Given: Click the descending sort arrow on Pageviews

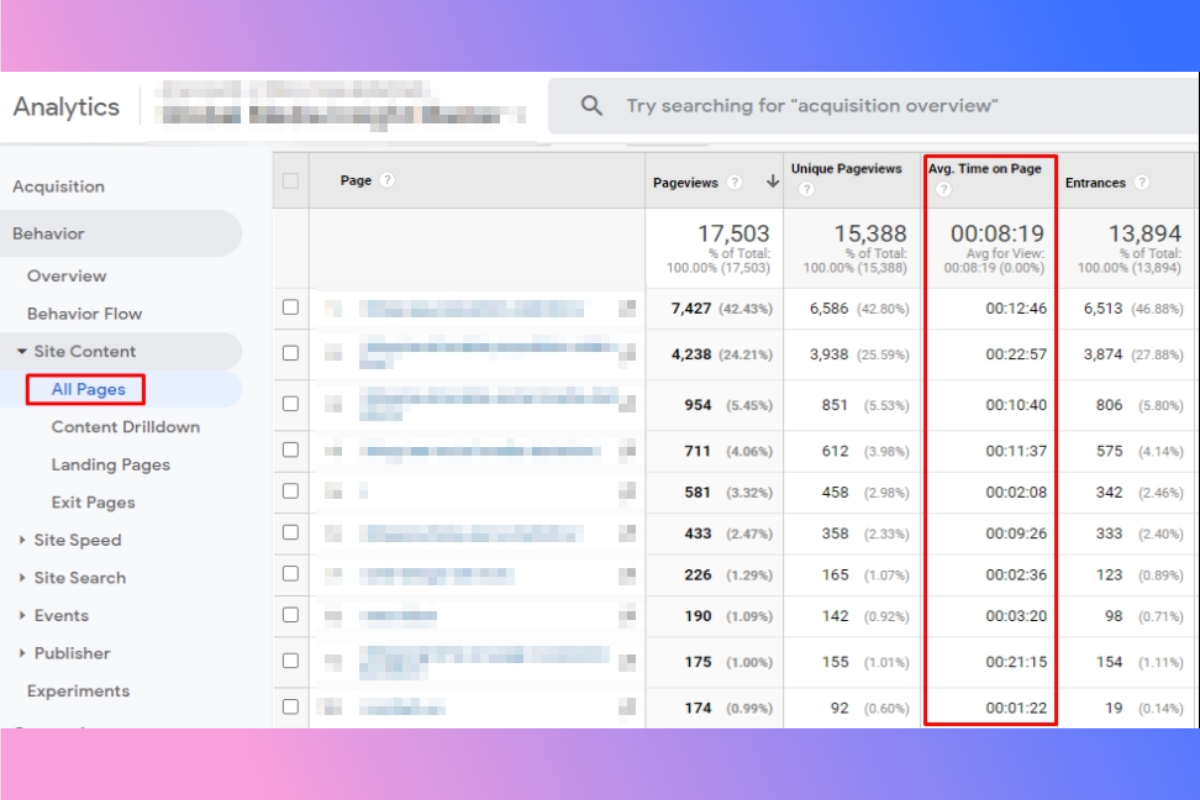Looking at the screenshot, I should pyautogui.click(x=772, y=183).
